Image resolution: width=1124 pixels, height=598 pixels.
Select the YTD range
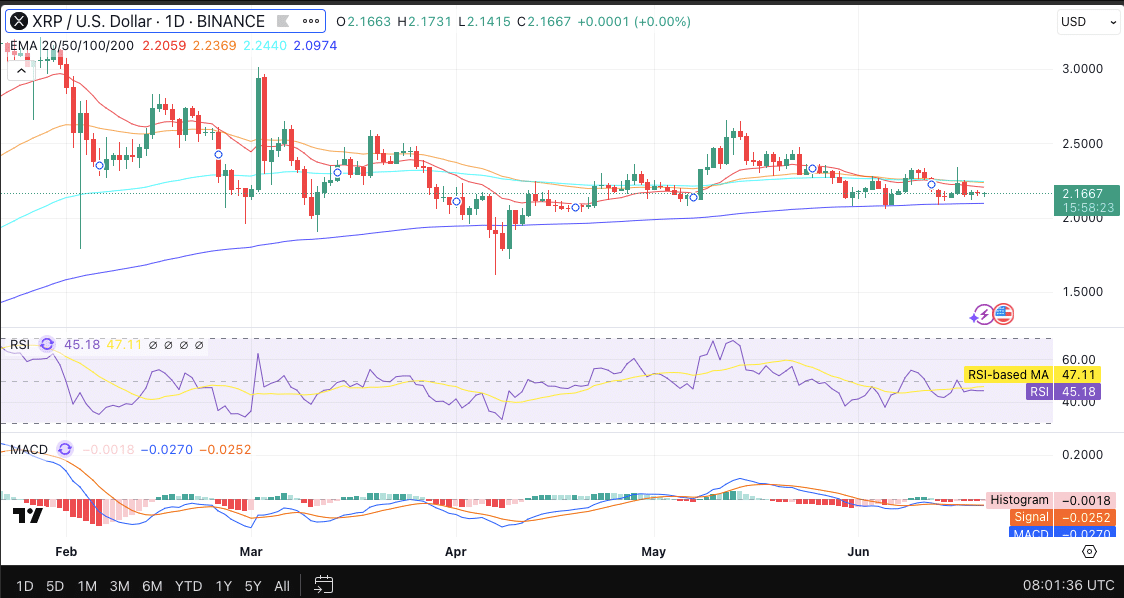click(189, 586)
